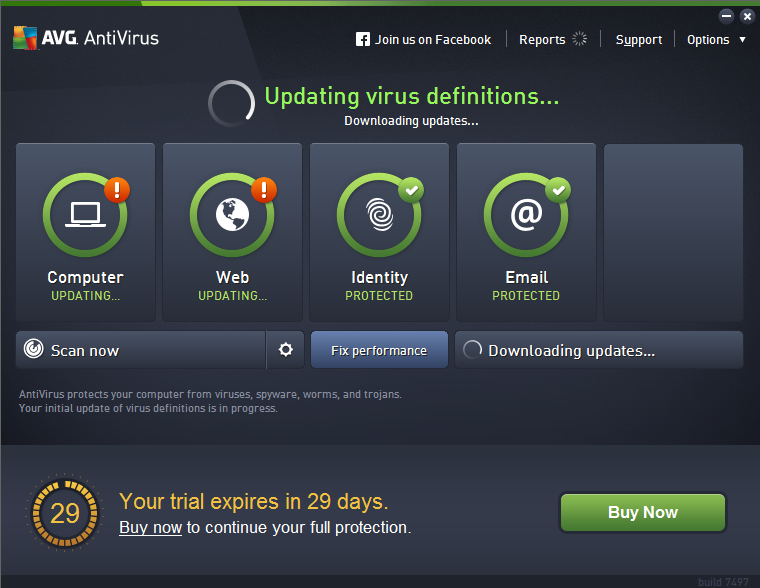This screenshot has height=588, width=760.
Task: Click the Computer UPDATING... status text
Action: [x=85, y=296]
